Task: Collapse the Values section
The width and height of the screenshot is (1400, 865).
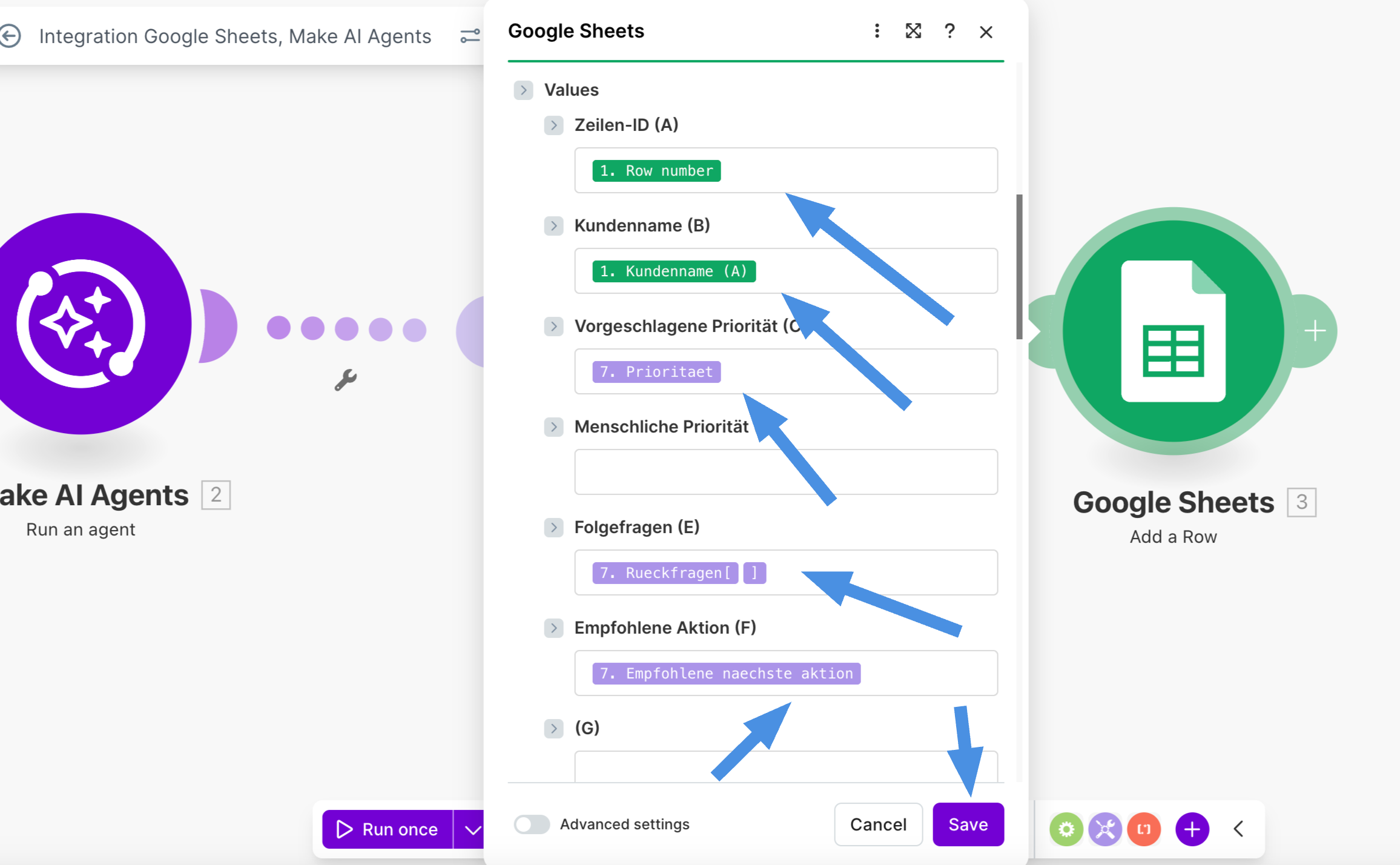Action: click(523, 90)
